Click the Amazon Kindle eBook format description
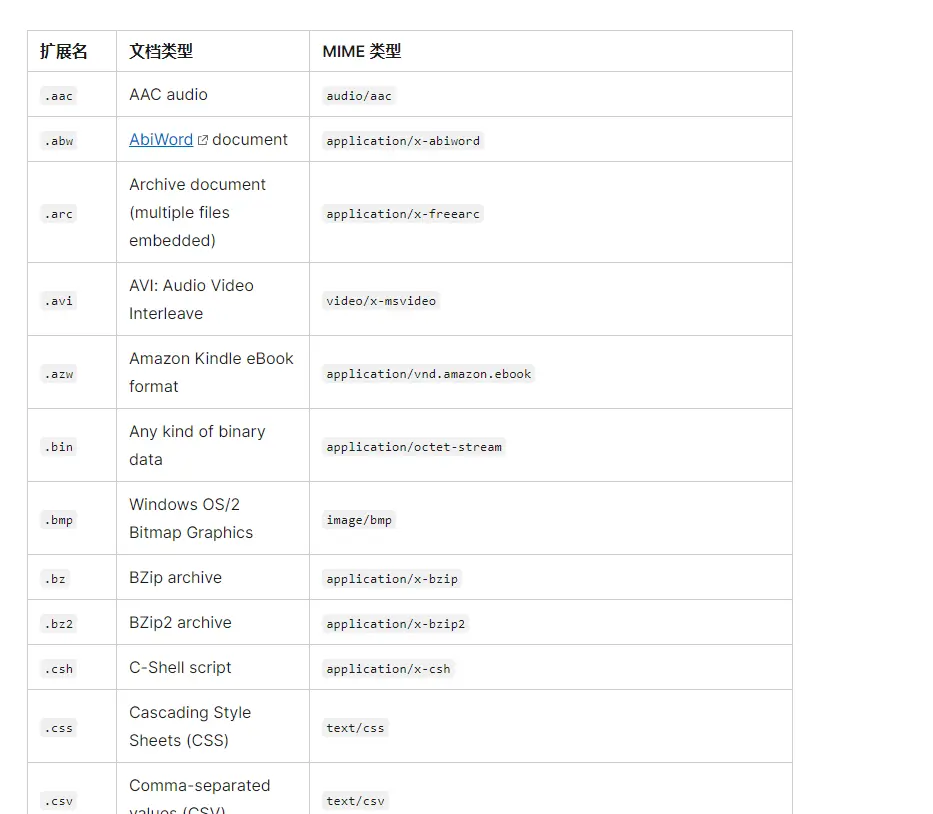 pyautogui.click(x=211, y=372)
